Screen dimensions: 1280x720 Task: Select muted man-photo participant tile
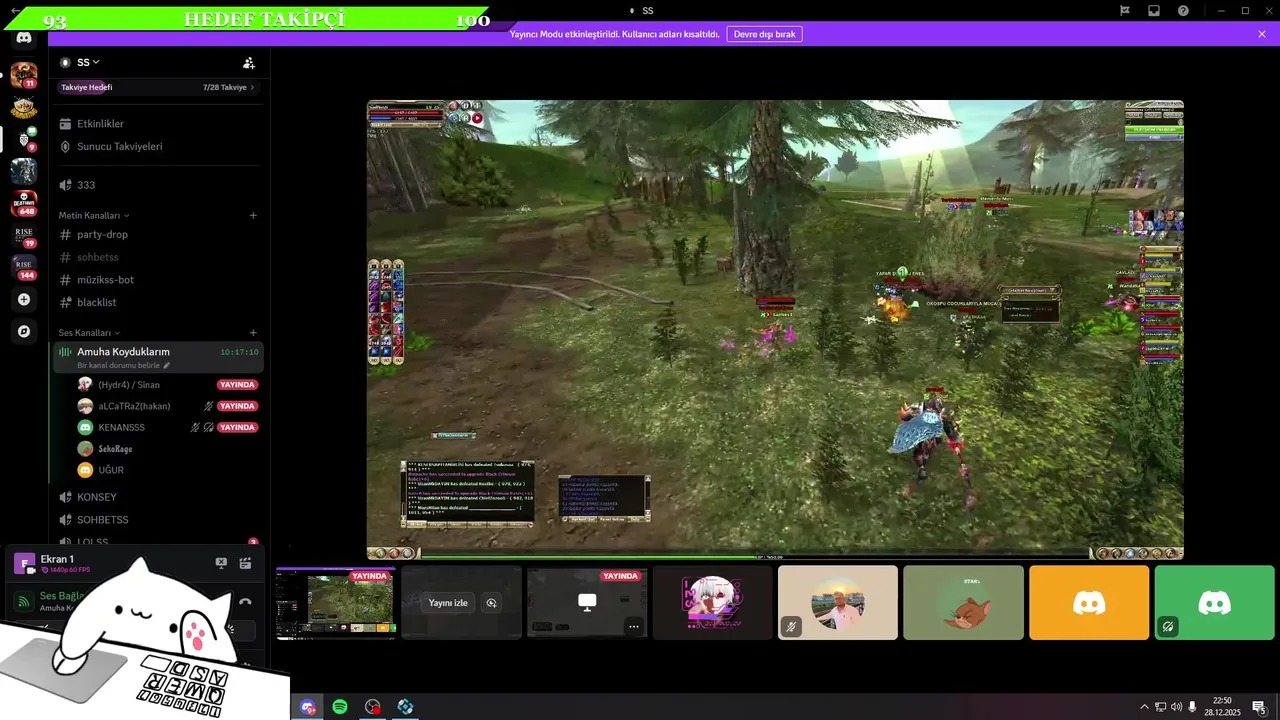click(x=838, y=603)
